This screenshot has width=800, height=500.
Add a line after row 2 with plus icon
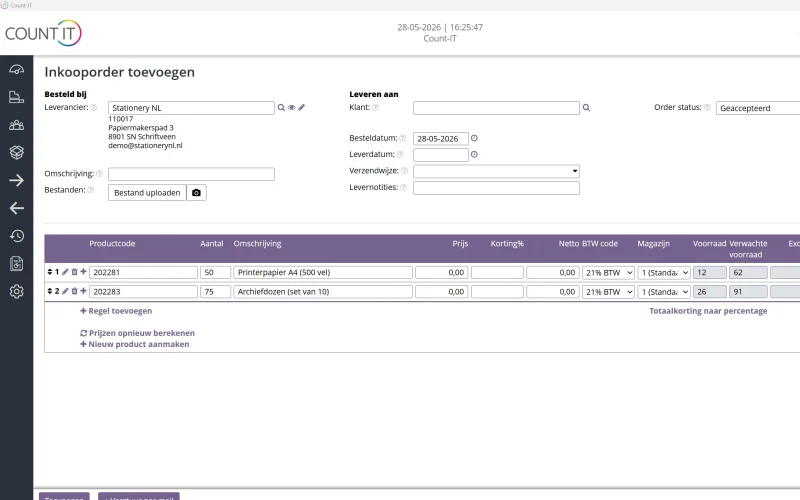(x=83, y=291)
